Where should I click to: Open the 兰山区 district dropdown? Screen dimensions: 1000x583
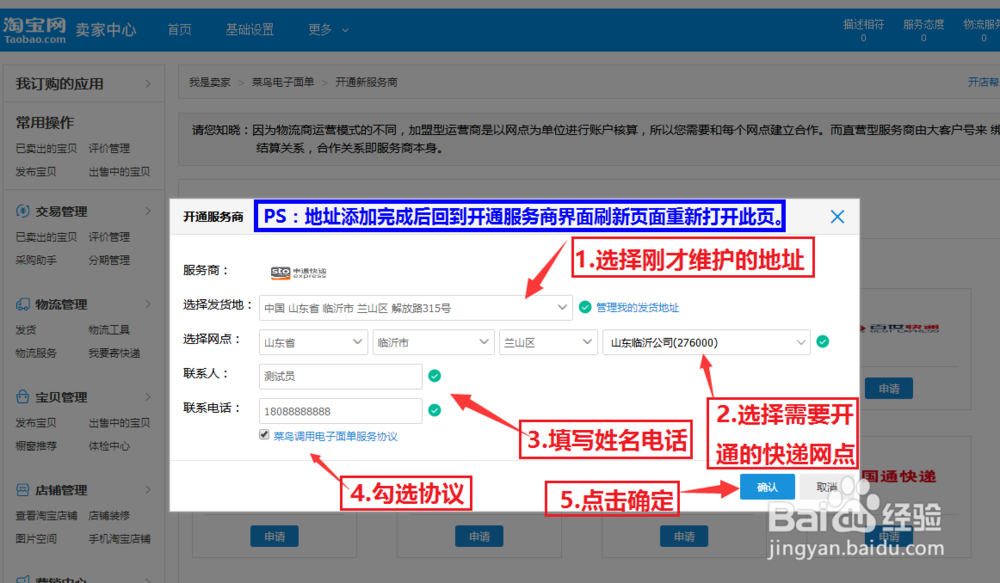pyautogui.click(x=548, y=343)
